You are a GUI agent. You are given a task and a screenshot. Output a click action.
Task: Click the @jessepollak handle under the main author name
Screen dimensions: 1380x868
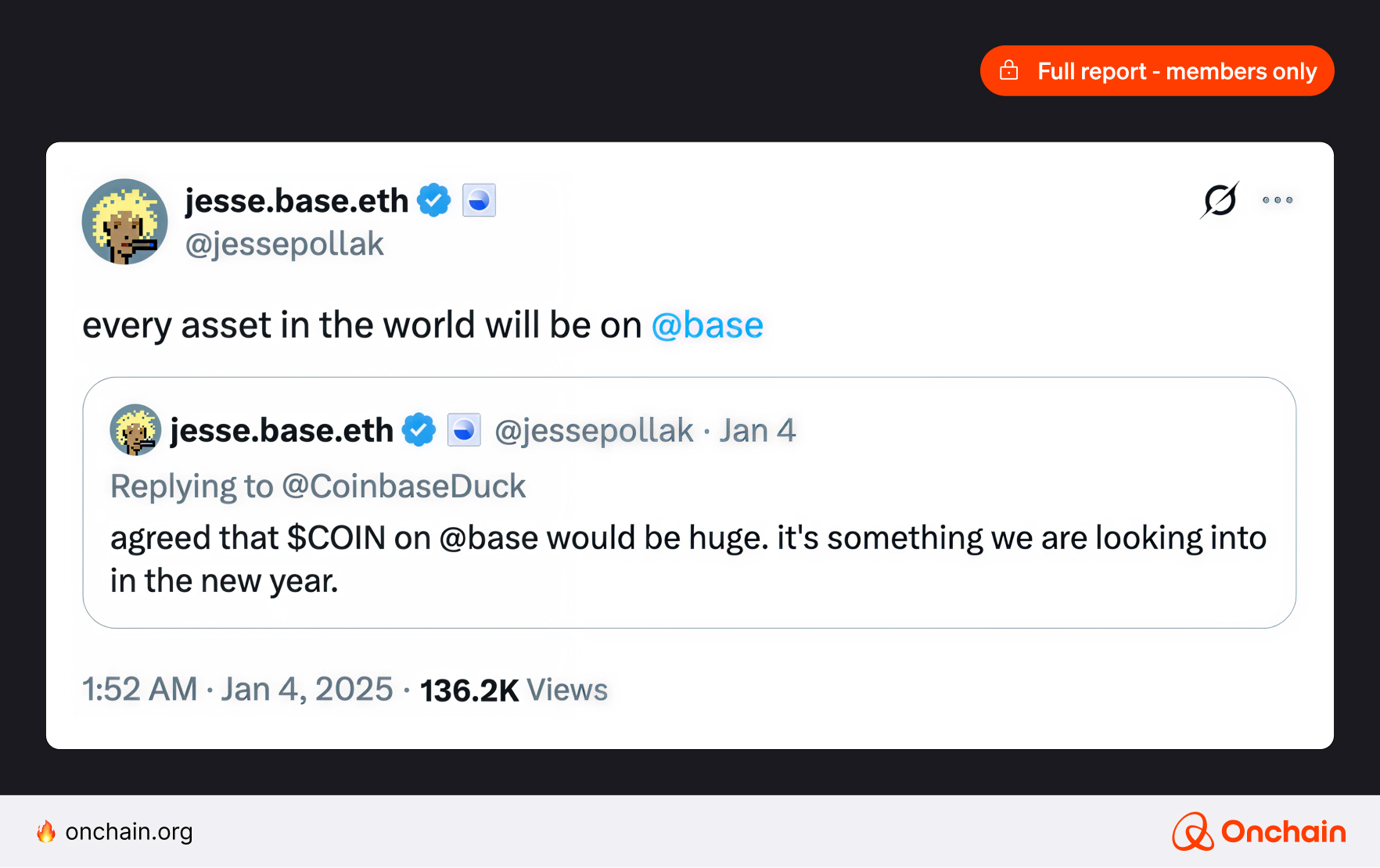pos(285,244)
